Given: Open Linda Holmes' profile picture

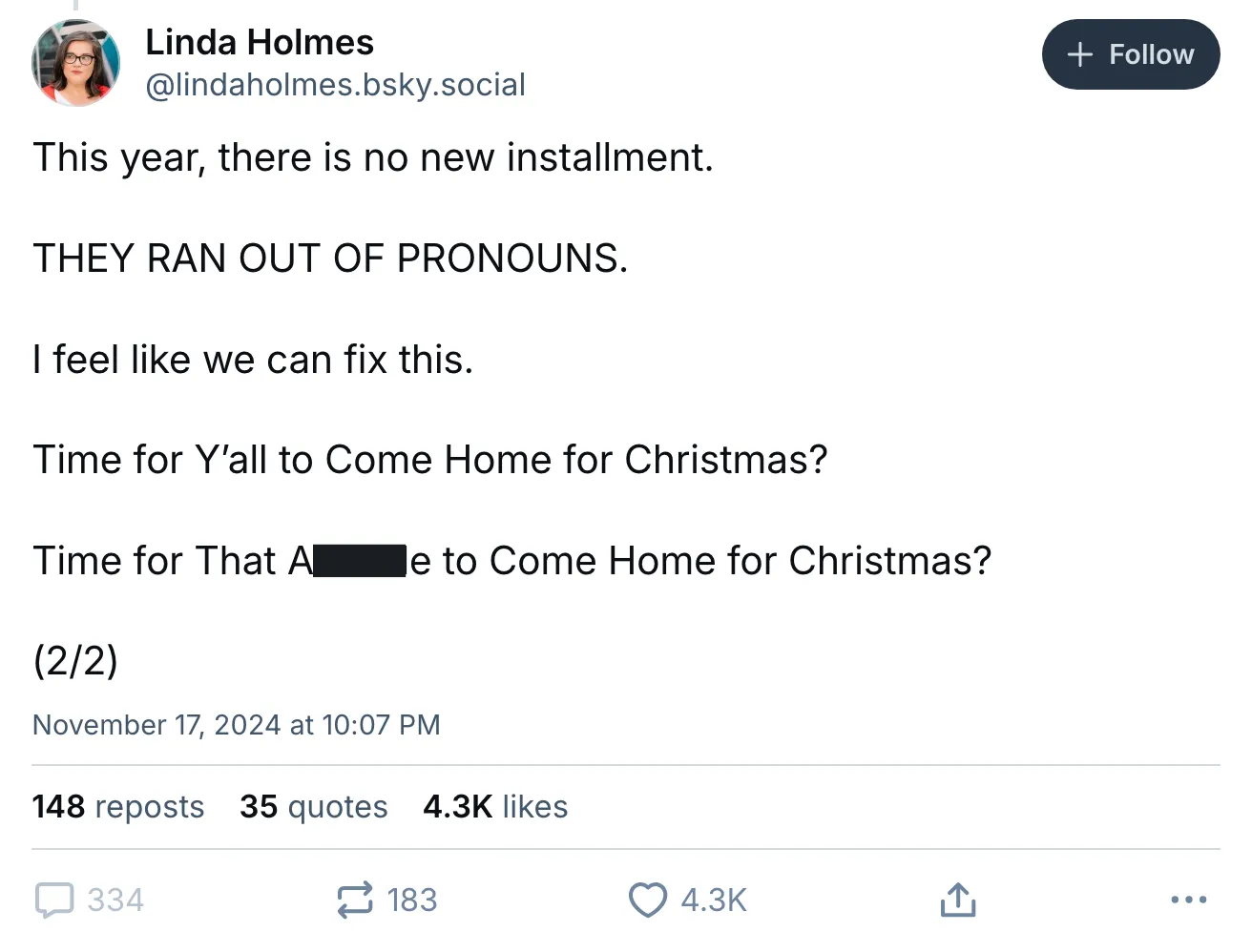Looking at the screenshot, I should pyautogui.click(x=75, y=63).
